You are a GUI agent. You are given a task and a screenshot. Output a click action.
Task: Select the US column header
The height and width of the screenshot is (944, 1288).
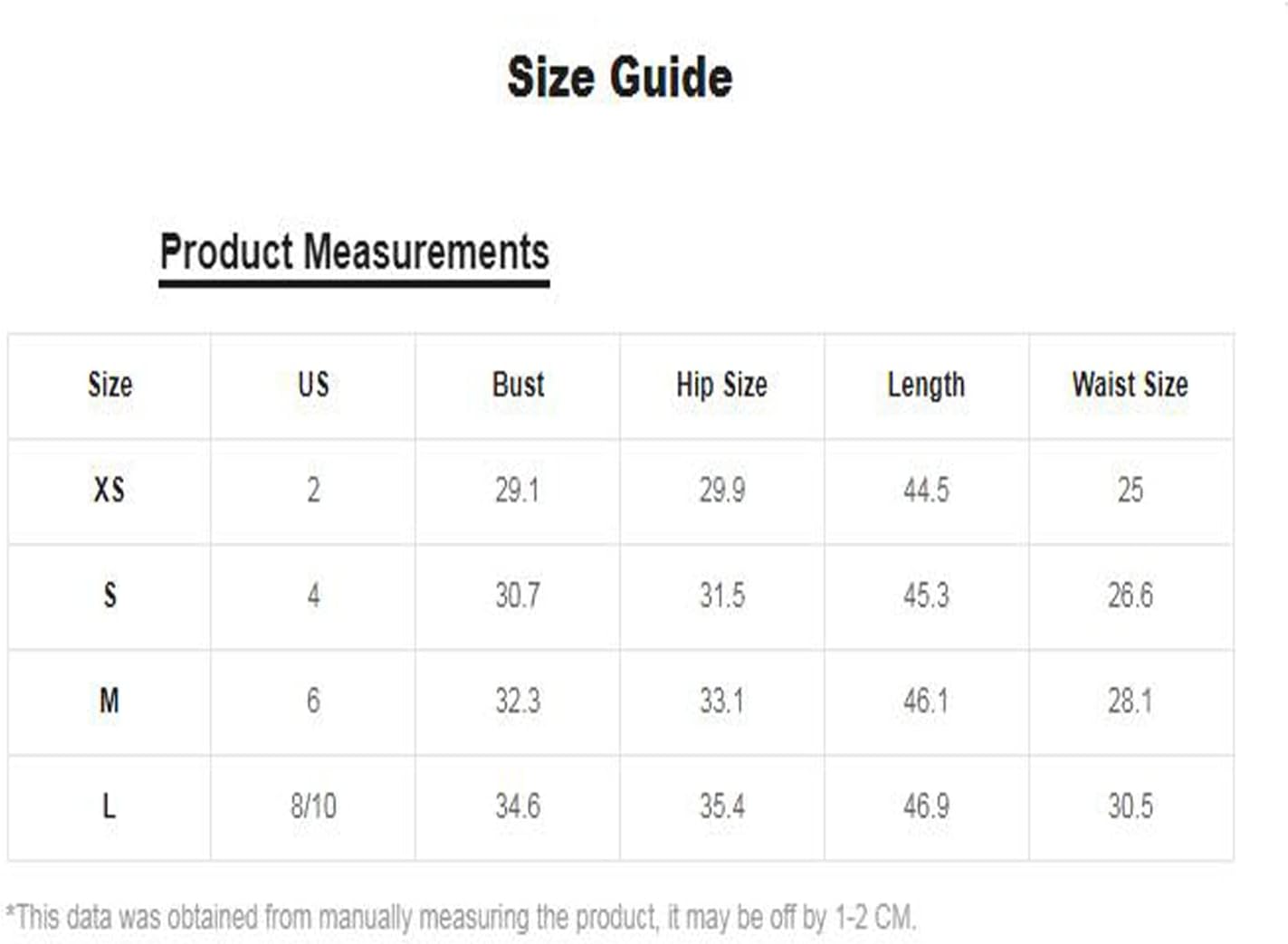(x=313, y=385)
